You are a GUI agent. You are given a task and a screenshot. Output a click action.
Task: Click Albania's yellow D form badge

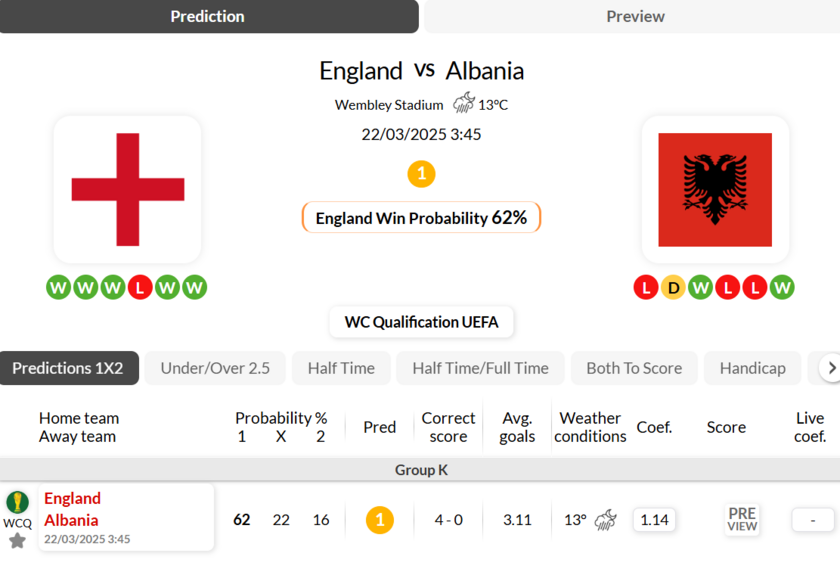tap(673, 288)
